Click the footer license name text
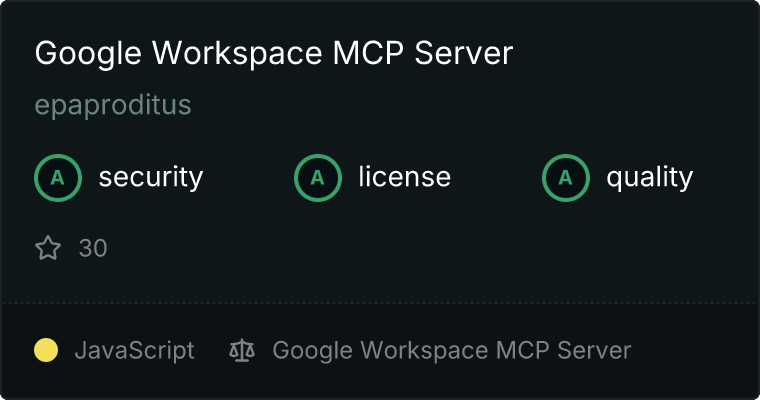760x400 pixels. (451, 350)
